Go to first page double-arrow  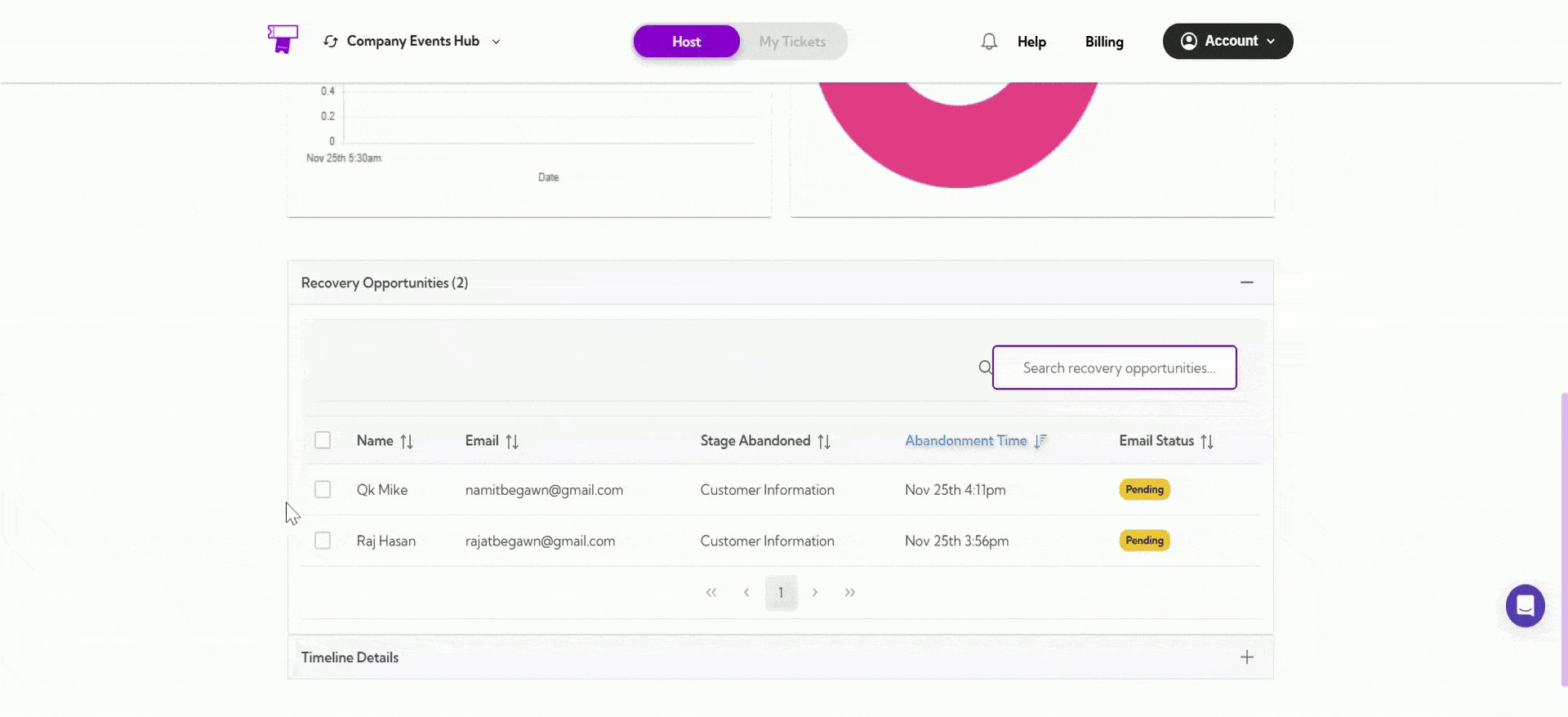711,593
